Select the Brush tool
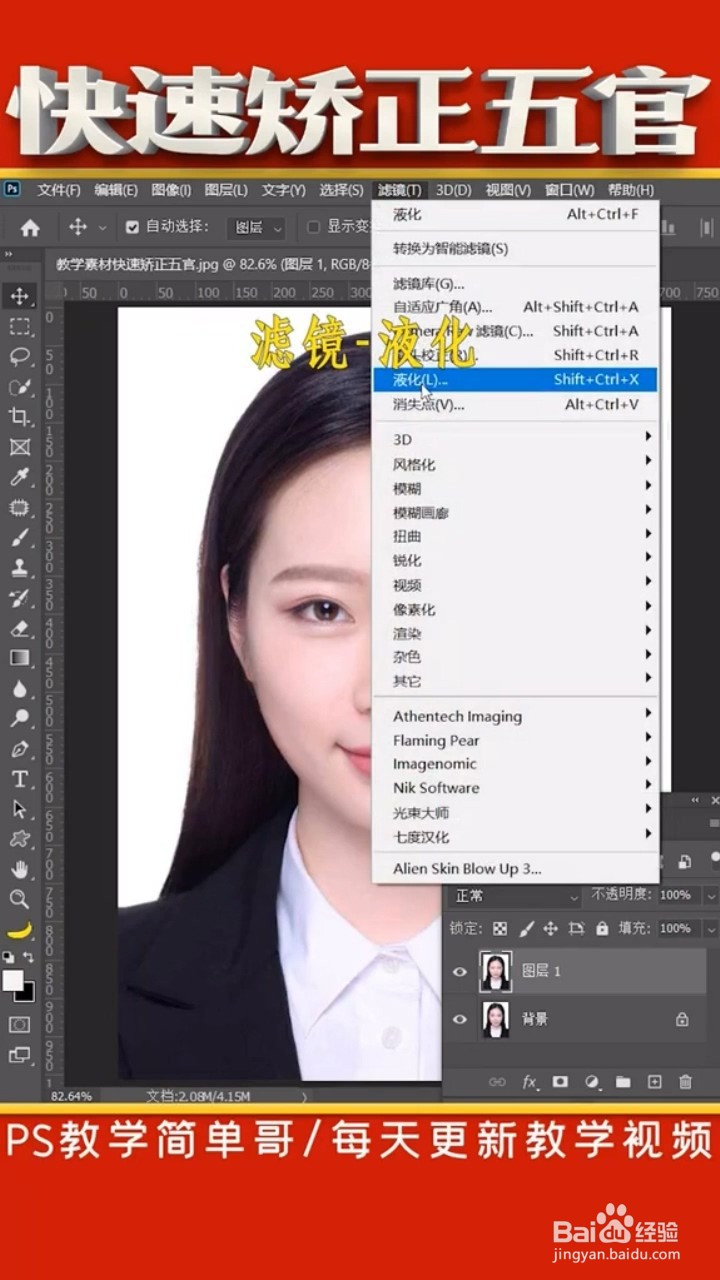Image resolution: width=720 pixels, height=1280 pixels. [x=20, y=538]
